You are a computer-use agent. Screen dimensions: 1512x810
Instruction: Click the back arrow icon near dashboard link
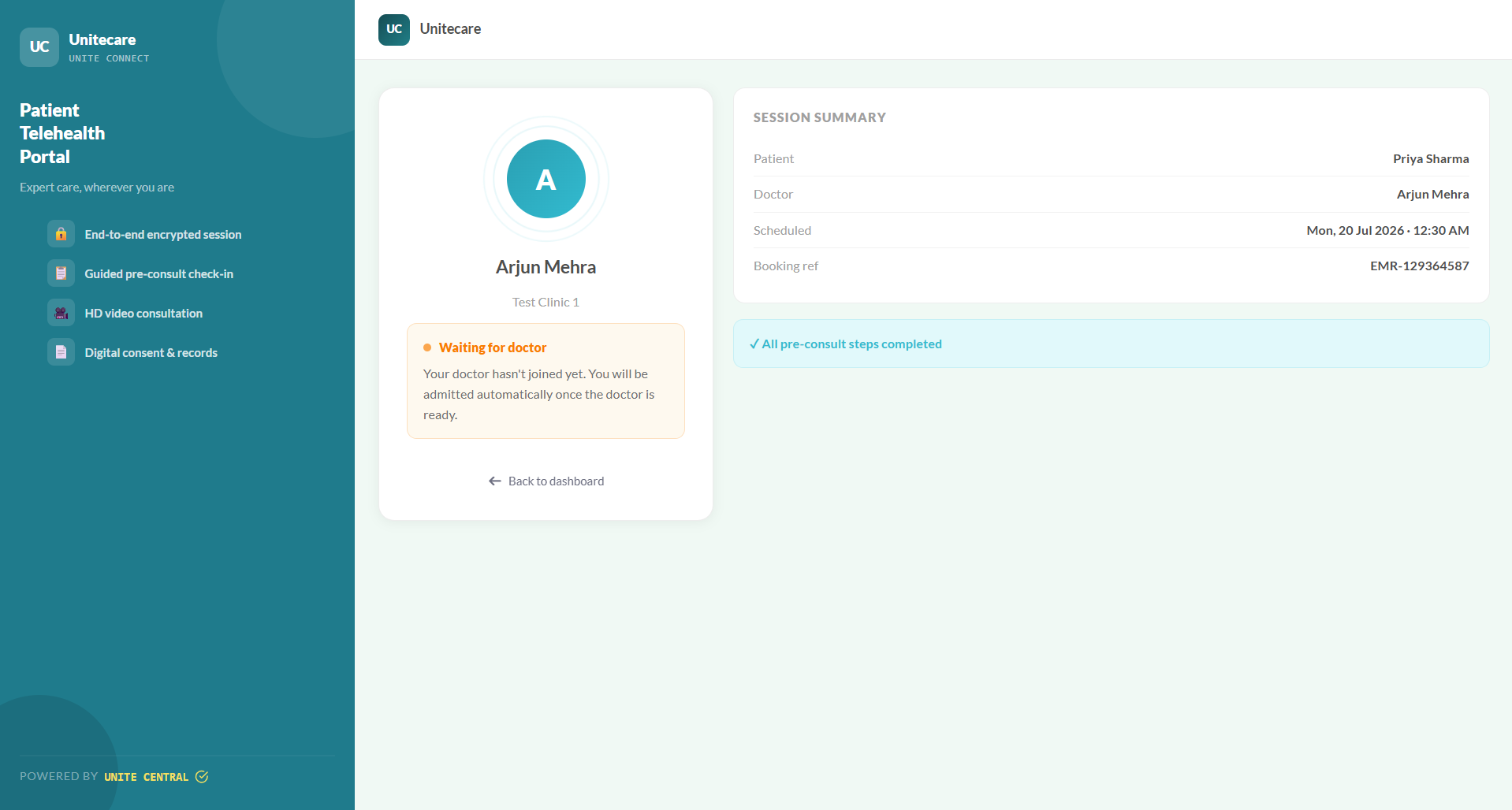(x=495, y=481)
